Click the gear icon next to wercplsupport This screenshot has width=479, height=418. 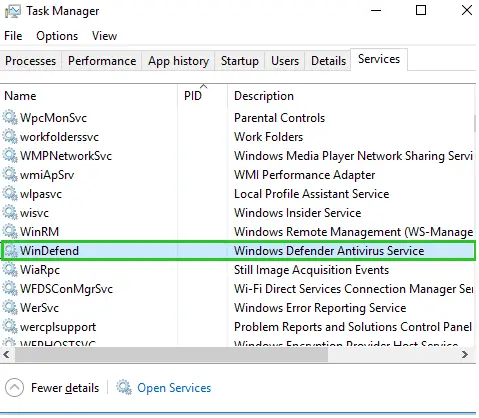coord(10,326)
